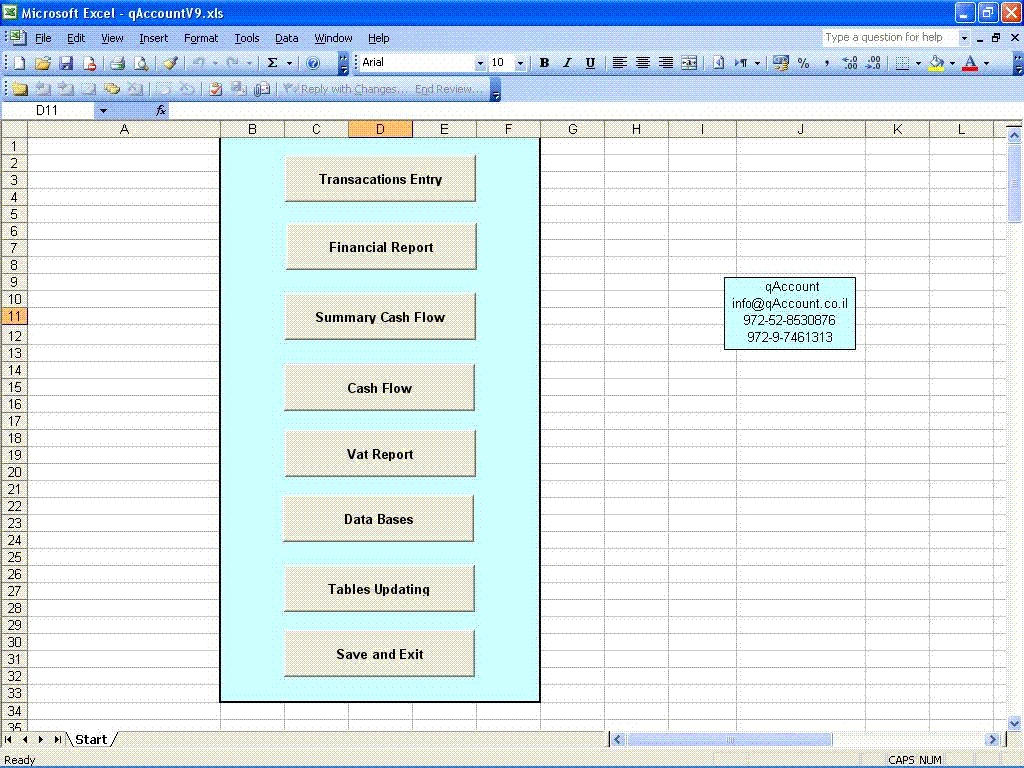Screen dimensions: 1024x768
Task: Expand the Fill Color dropdown arrow
Action: 952,63
